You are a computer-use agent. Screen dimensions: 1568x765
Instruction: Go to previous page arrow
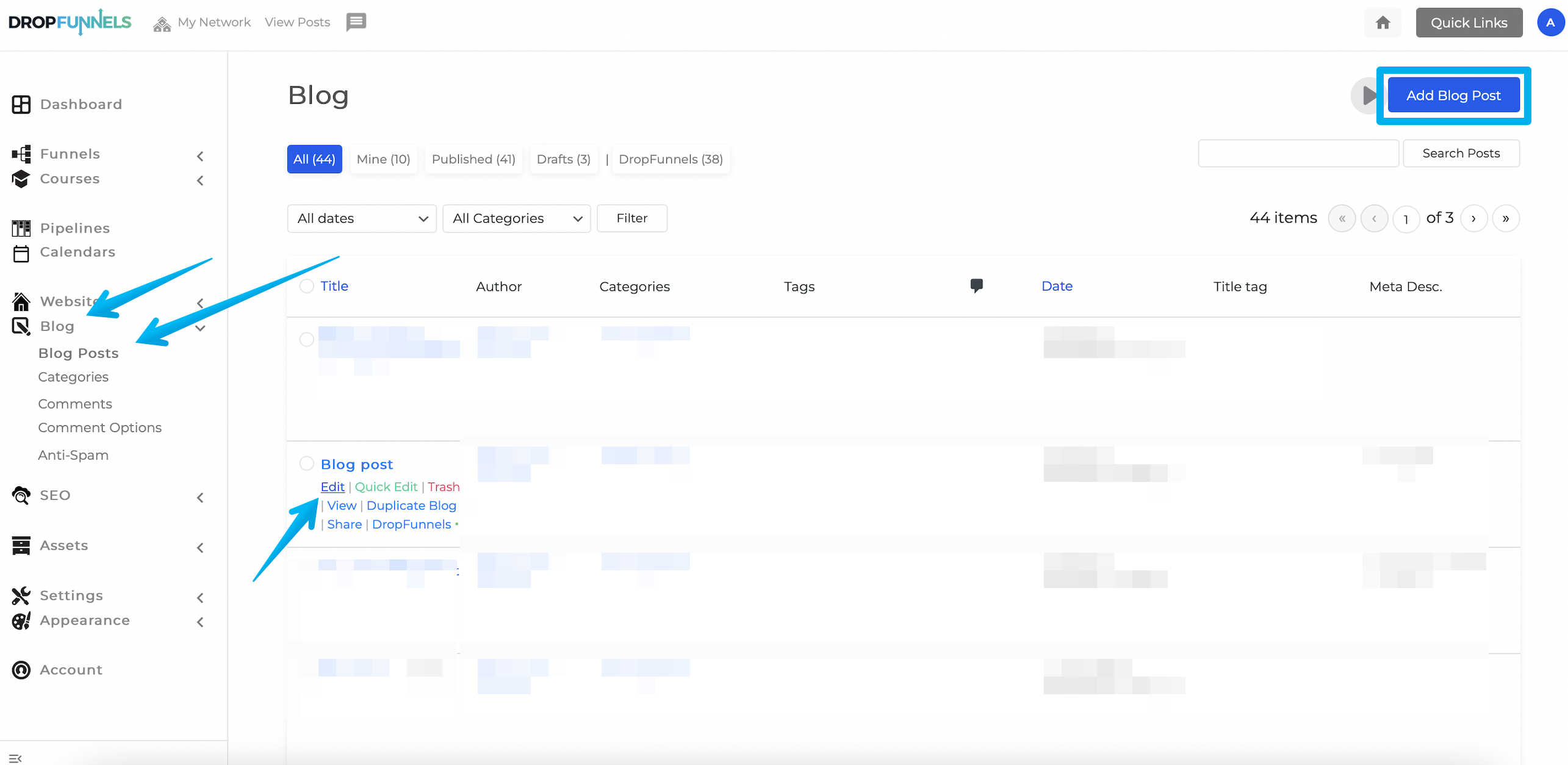(x=1374, y=218)
